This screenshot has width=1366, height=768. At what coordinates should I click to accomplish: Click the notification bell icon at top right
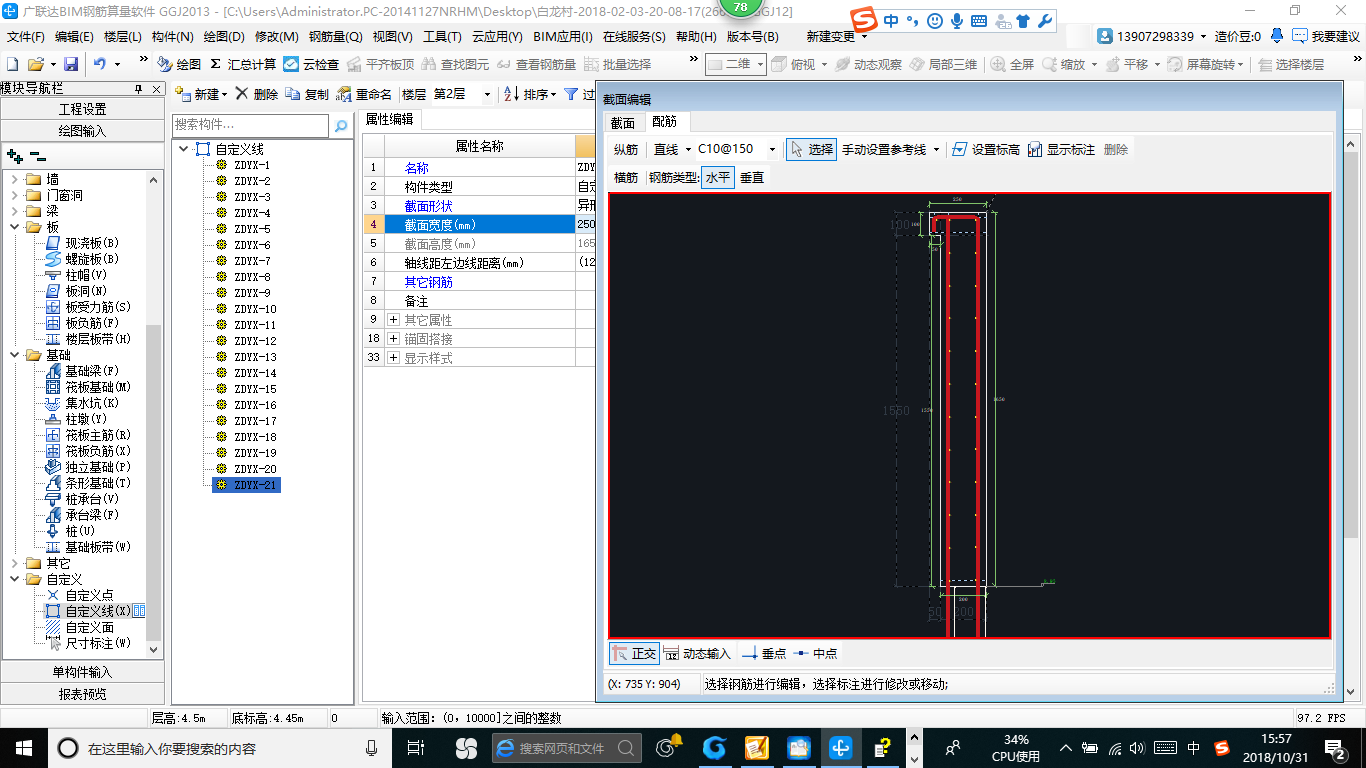(1277, 36)
